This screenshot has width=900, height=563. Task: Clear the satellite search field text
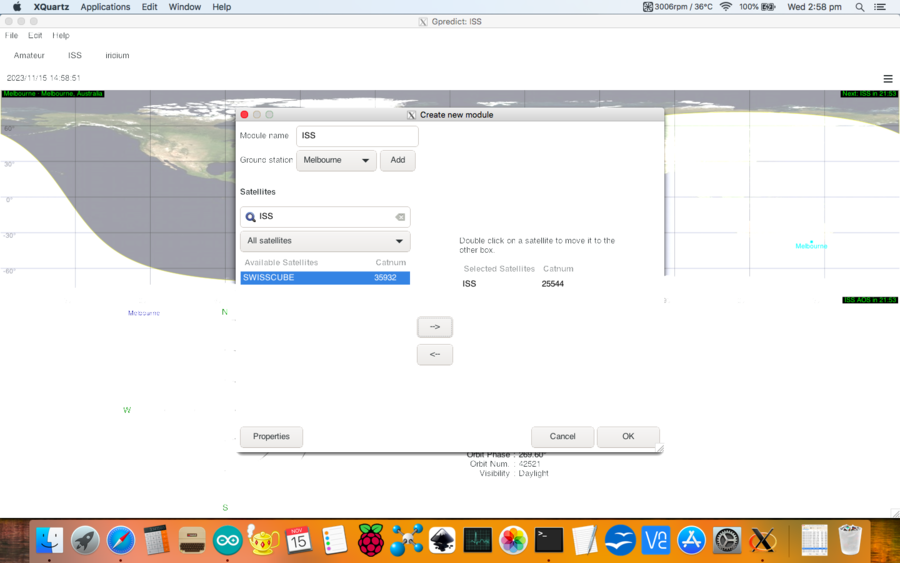pyautogui.click(x=399, y=216)
